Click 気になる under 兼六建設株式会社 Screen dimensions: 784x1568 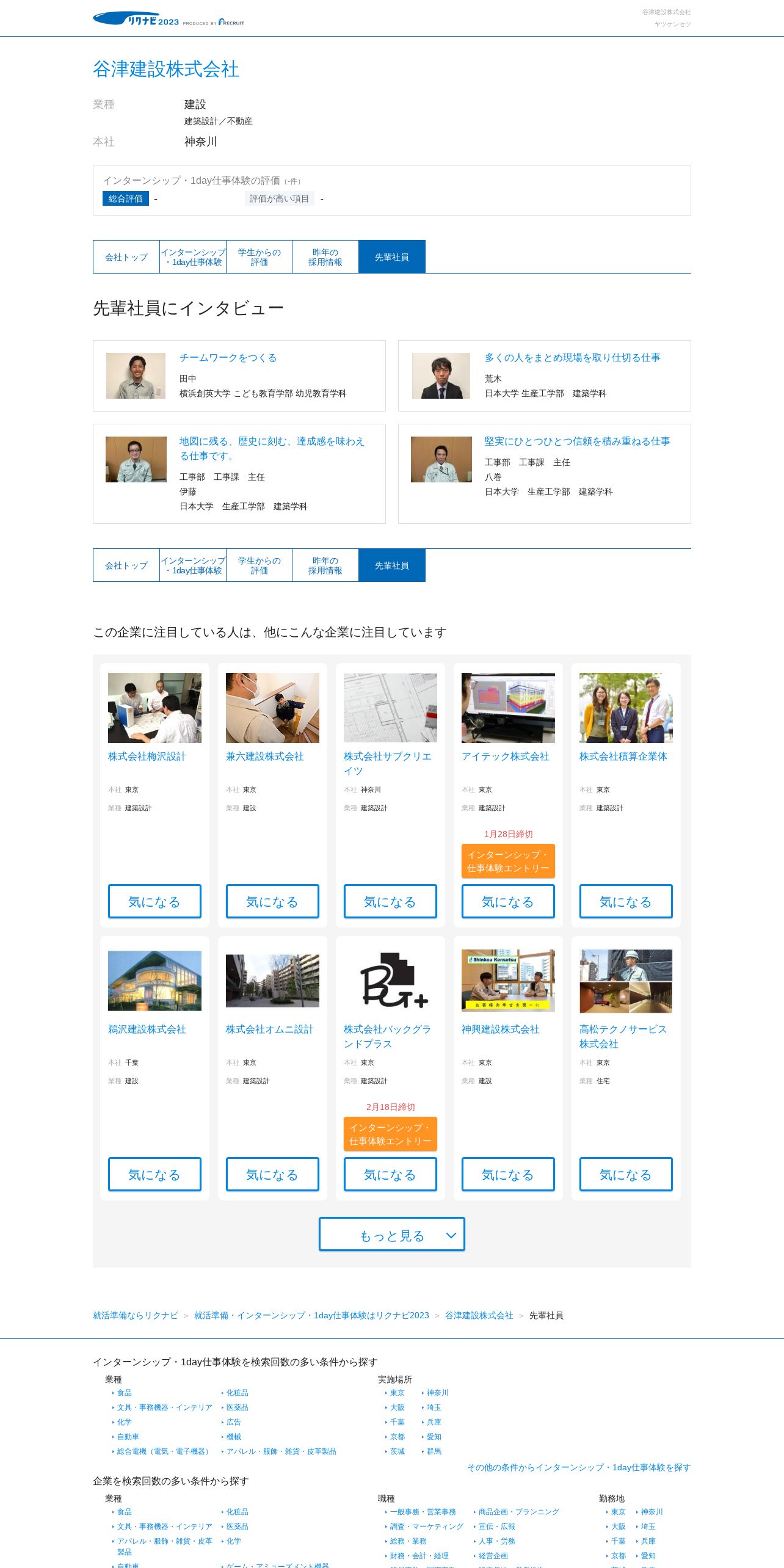[x=272, y=901]
